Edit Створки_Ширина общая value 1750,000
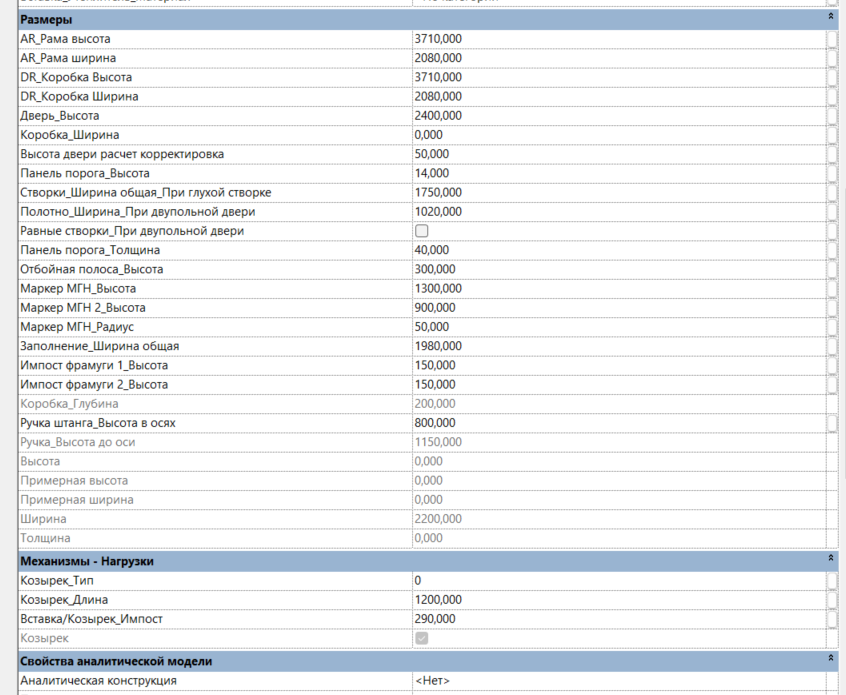 pyautogui.click(x=619, y=193)
